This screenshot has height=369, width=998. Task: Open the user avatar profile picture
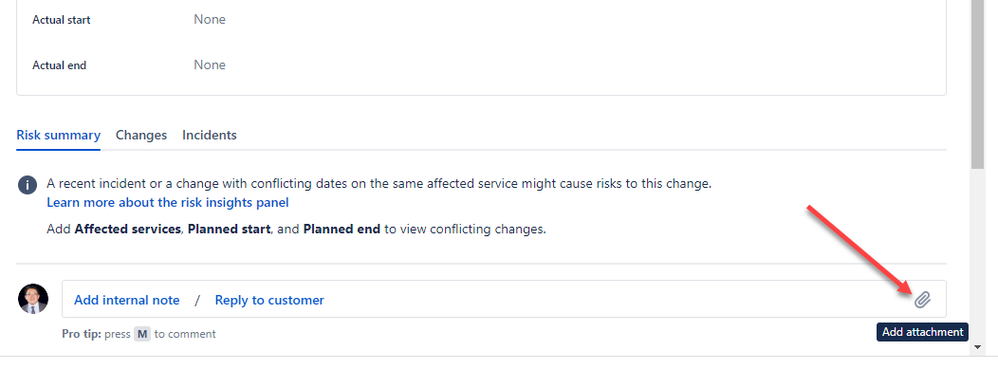33,299
